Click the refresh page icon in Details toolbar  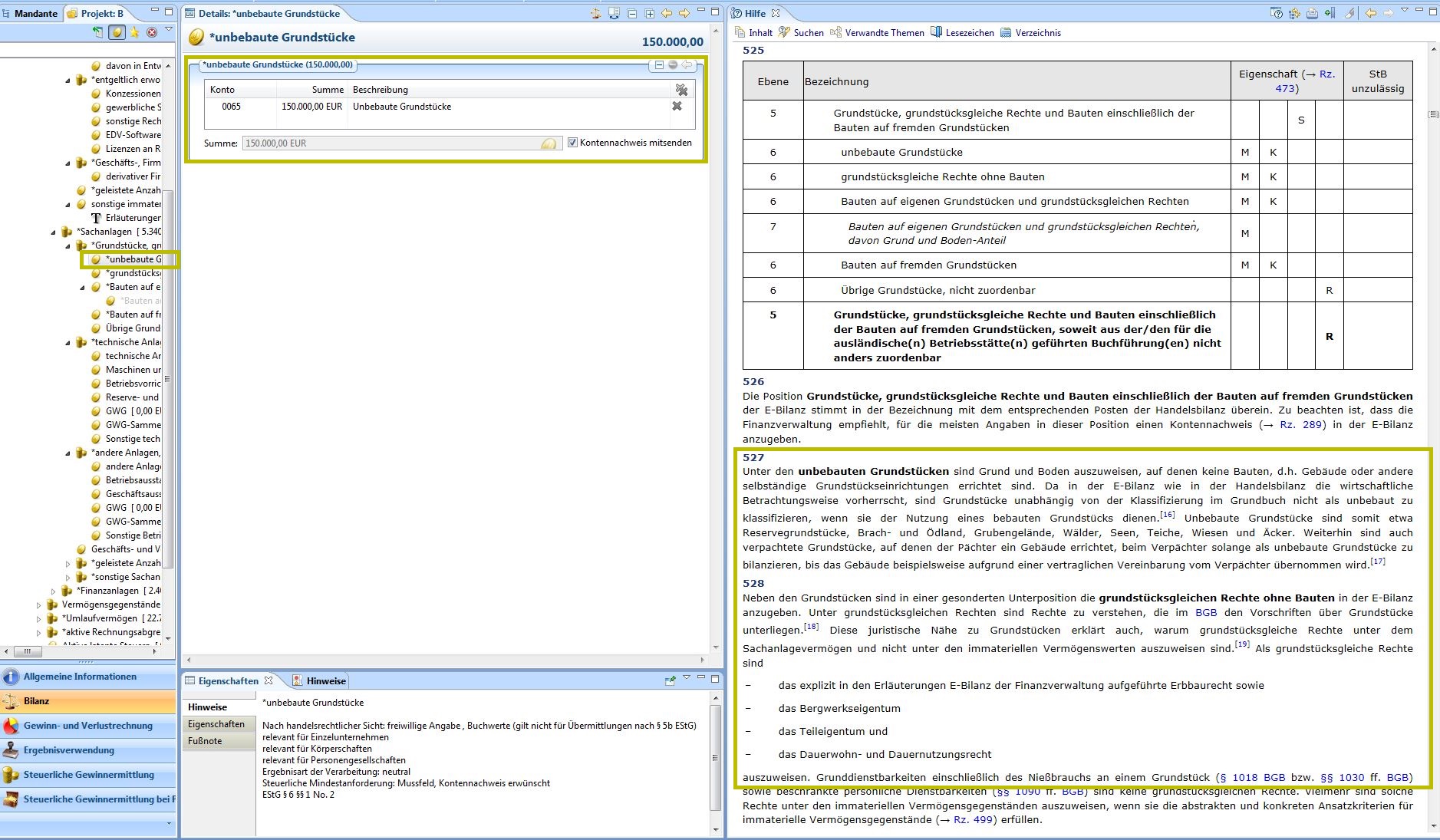coord(614,13)
